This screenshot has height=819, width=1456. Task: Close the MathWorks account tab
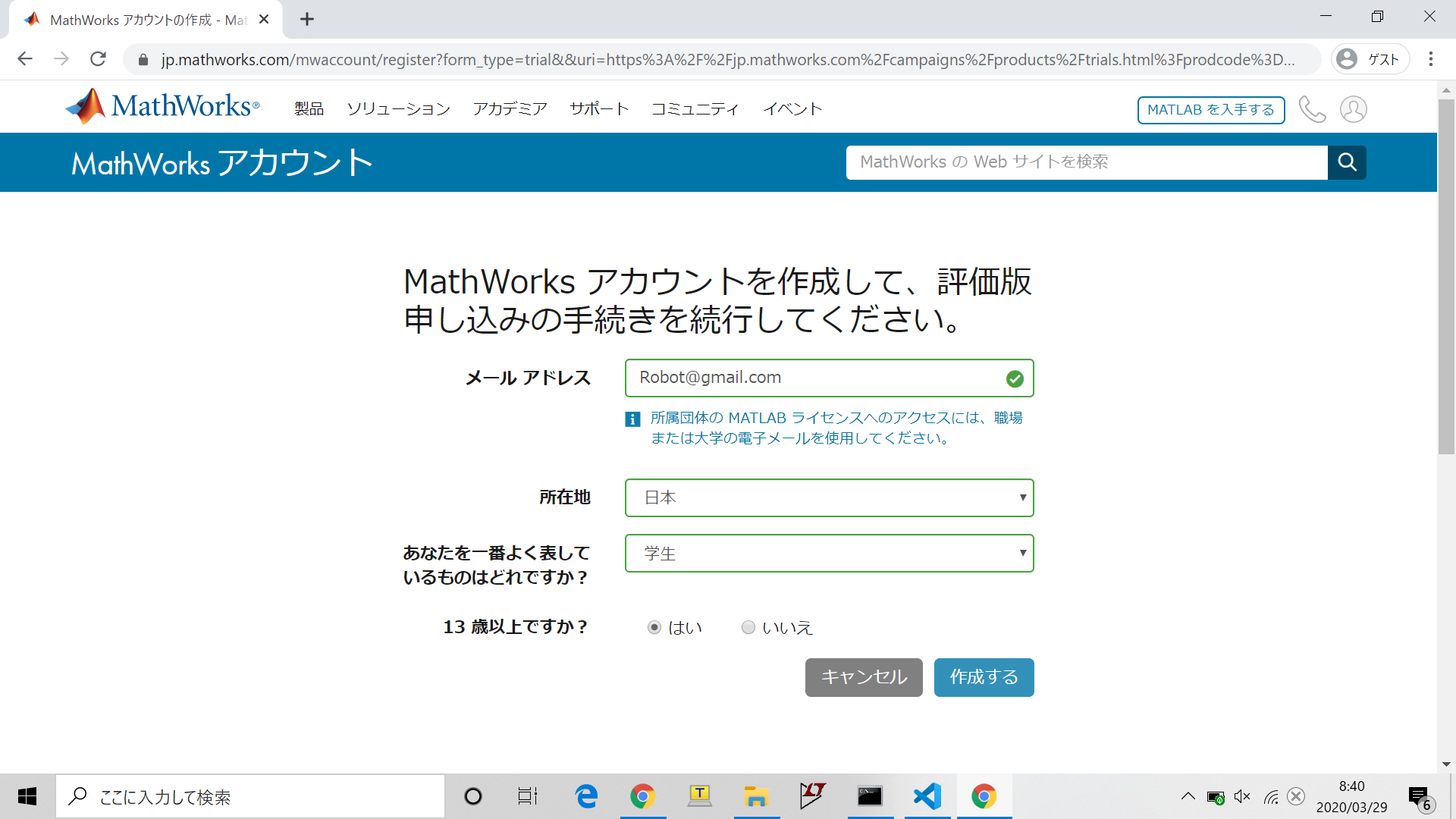tap(264, 20)
